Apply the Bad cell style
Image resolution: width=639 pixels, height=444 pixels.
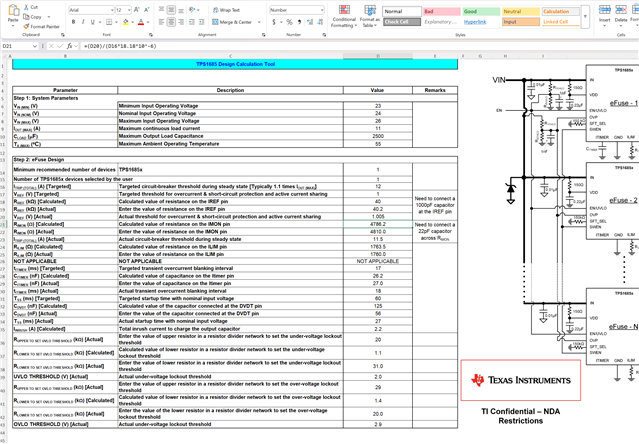441,11
